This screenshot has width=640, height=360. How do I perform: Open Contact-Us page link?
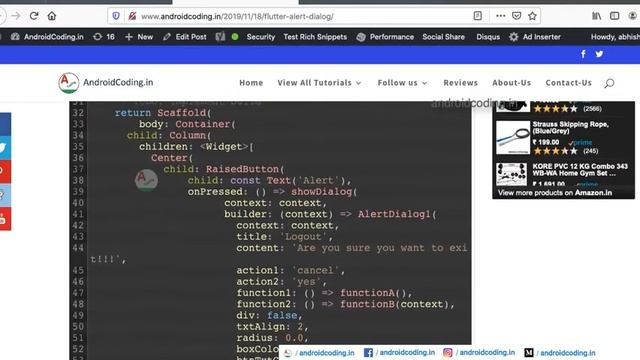[x=568, y=83]
